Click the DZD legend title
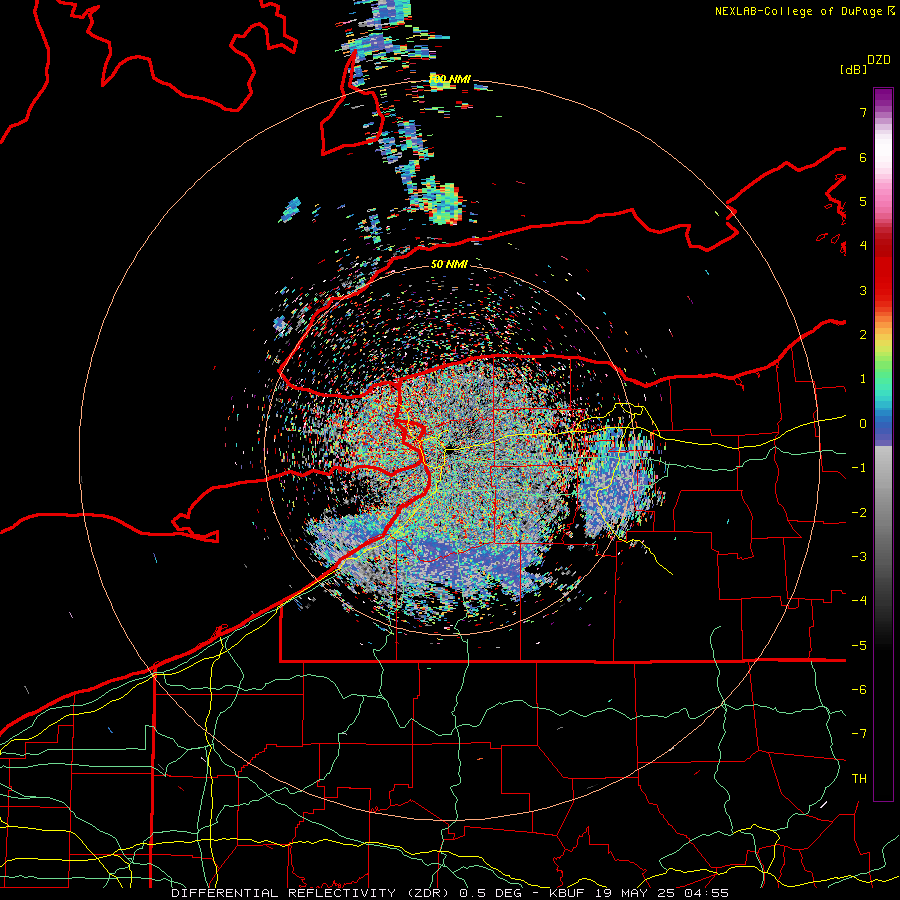 [x=879, y=60]
